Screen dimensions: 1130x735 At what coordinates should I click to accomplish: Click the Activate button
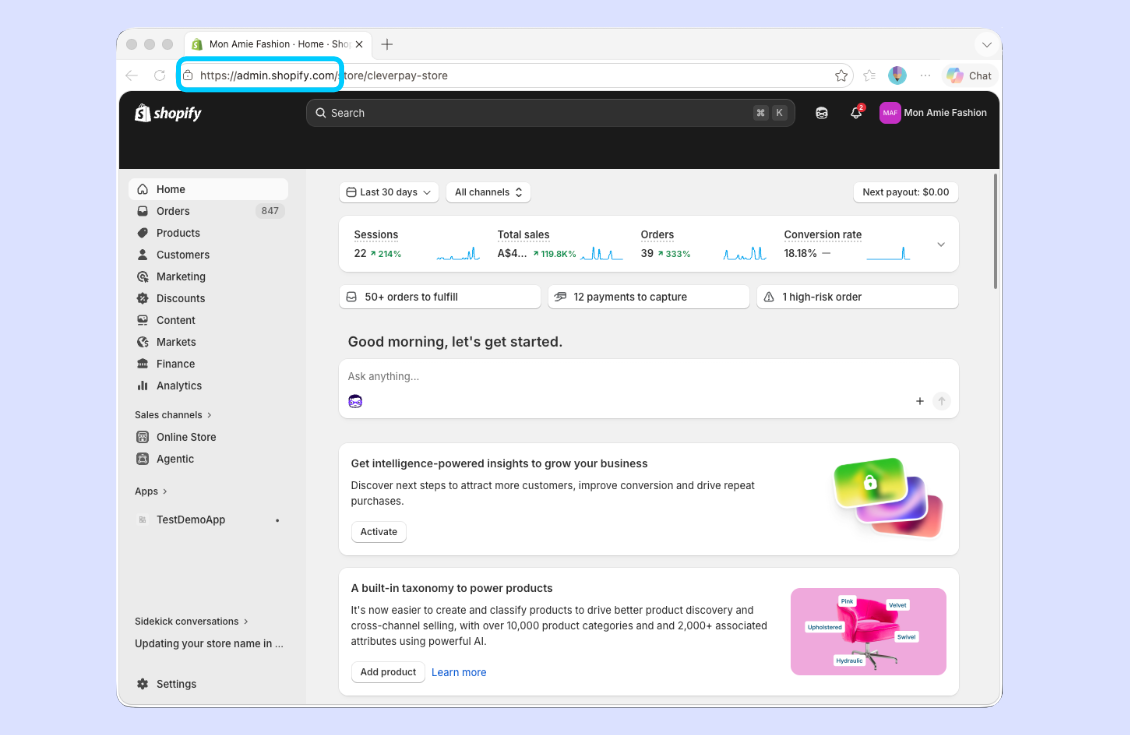(x=378, y=532)
